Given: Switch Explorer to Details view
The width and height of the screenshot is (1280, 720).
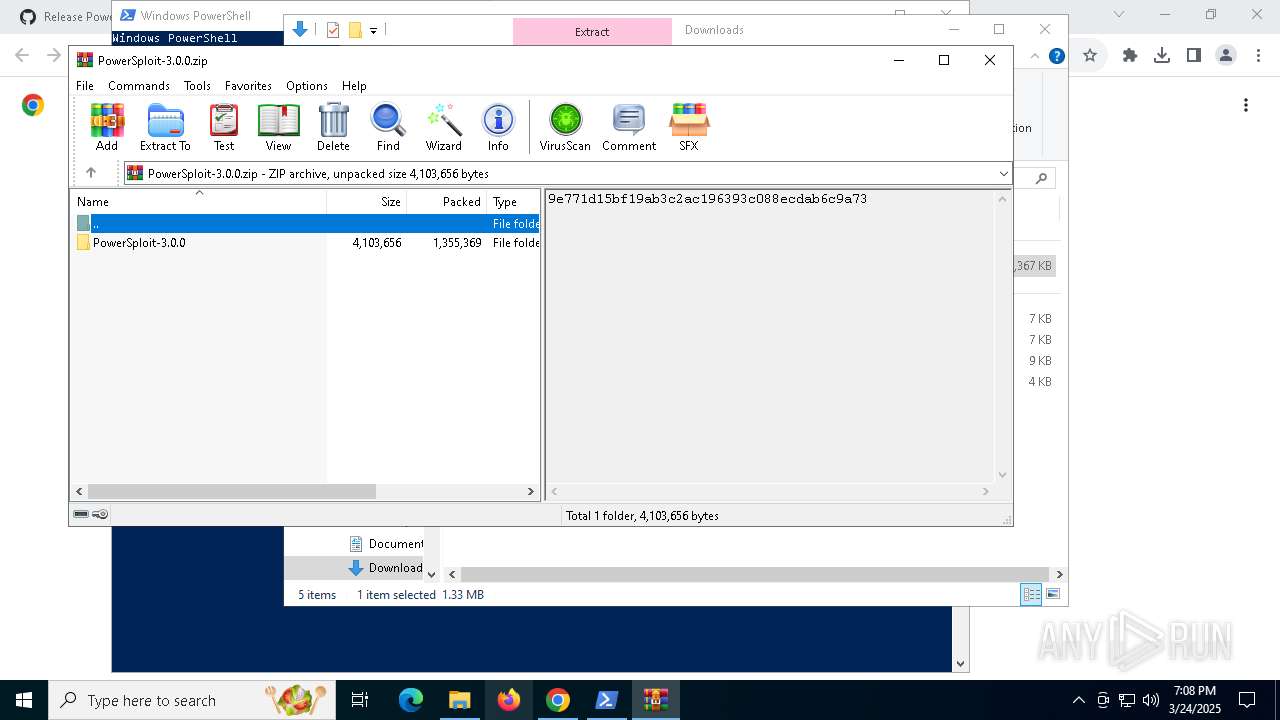Looking at the screenshot, I should pos(1031,594).
